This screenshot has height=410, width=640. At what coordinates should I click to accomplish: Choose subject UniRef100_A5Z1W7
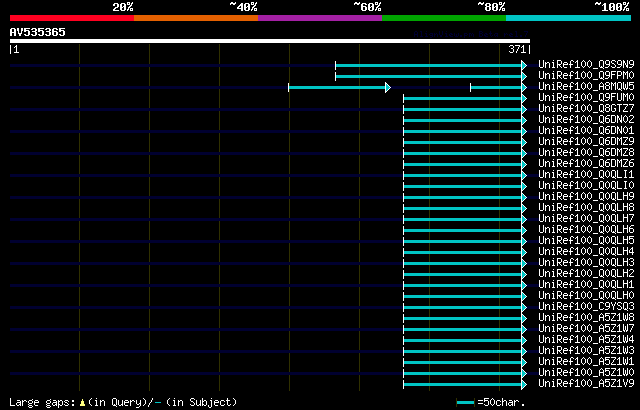(x=586, y=328)
